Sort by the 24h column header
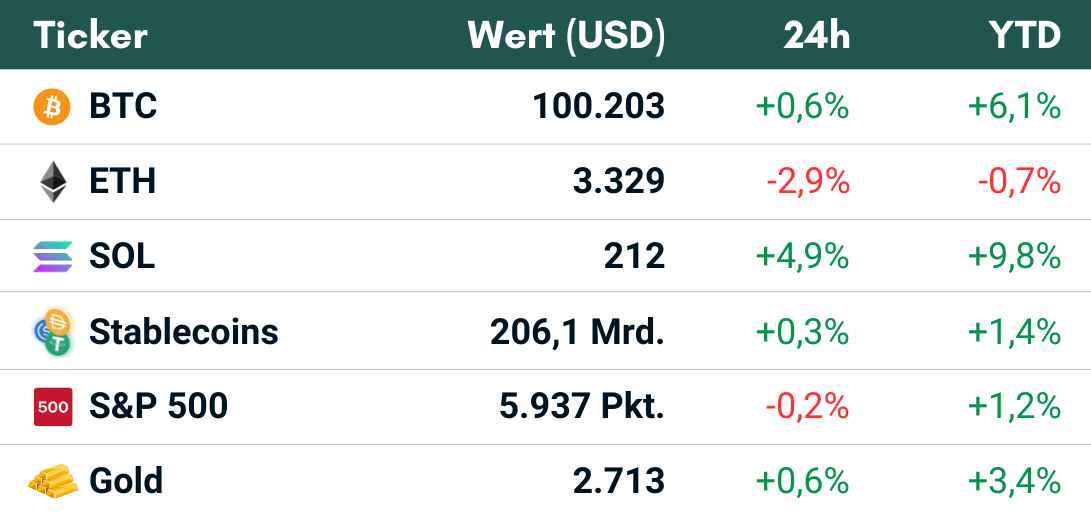Screen dimensions: 1091x520 point(816,36)
